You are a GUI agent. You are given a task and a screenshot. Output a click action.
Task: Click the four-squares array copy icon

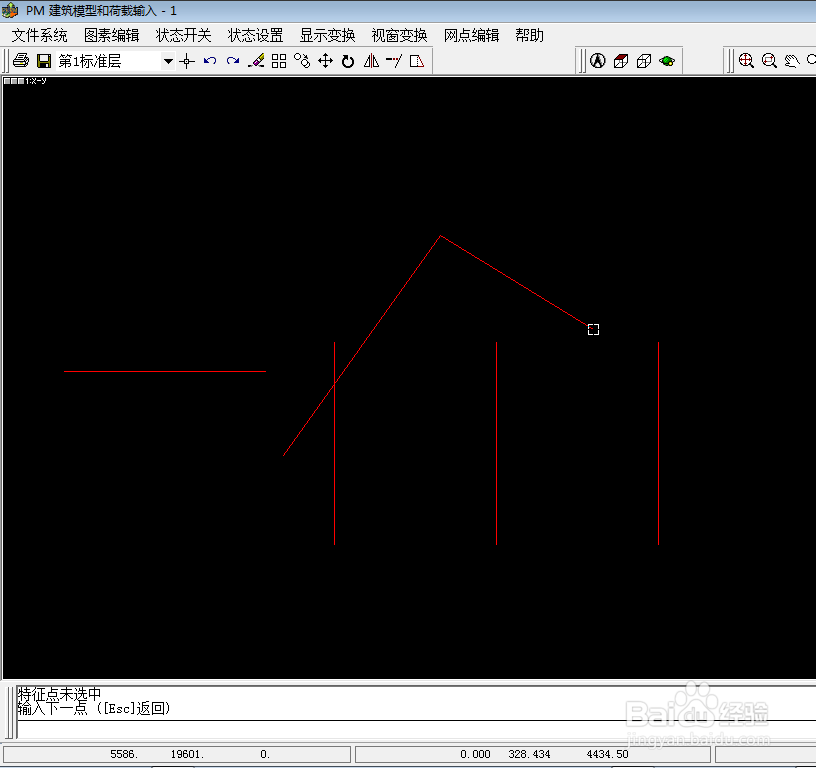pyautogui.click(x=279, y=61)
